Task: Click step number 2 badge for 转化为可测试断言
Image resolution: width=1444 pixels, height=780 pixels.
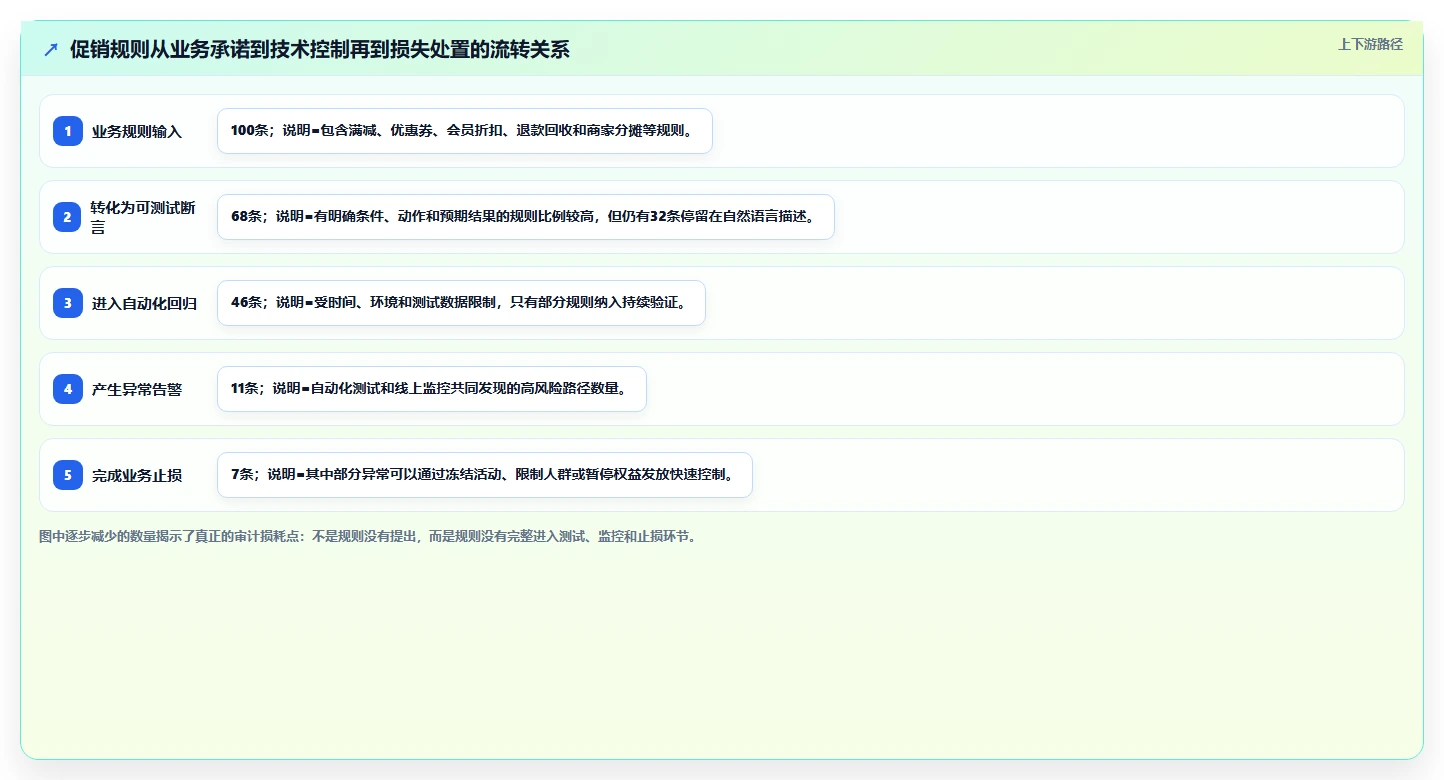Action: click(x=68, y=217)
